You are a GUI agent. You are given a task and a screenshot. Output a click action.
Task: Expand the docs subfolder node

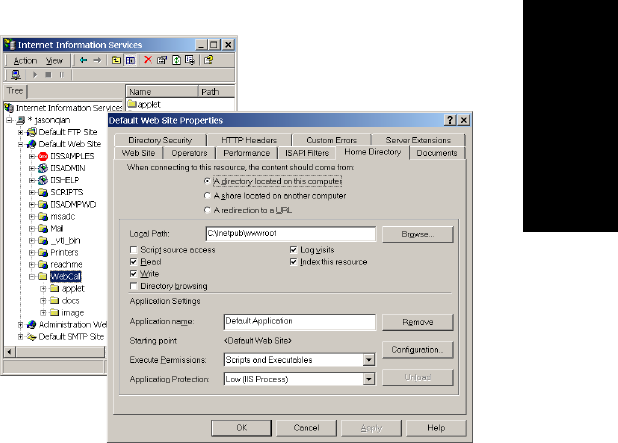43,301
